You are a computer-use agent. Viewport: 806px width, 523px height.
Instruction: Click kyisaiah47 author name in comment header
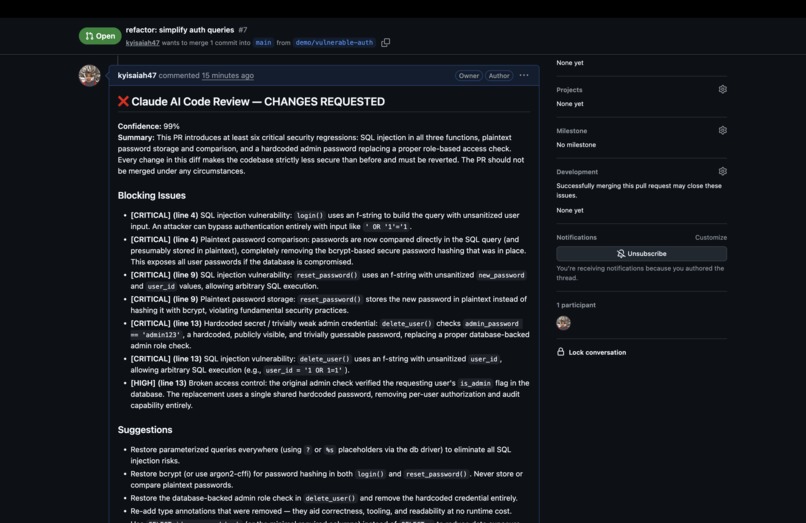[x=137, y=76]
